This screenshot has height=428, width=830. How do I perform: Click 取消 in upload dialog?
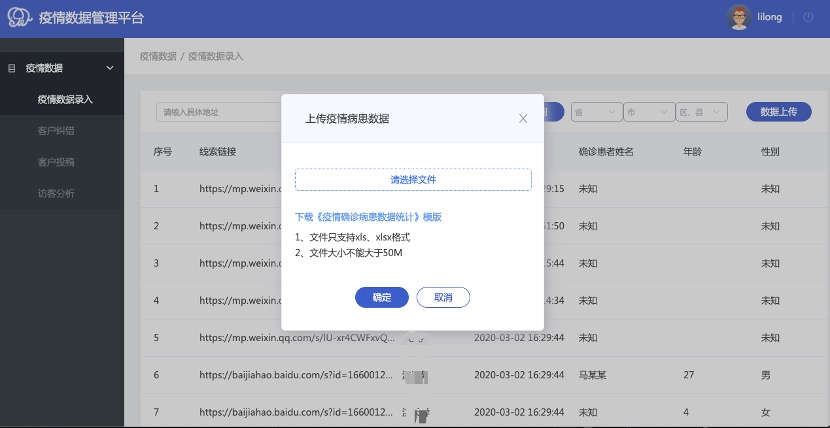[x=443, y=297]
